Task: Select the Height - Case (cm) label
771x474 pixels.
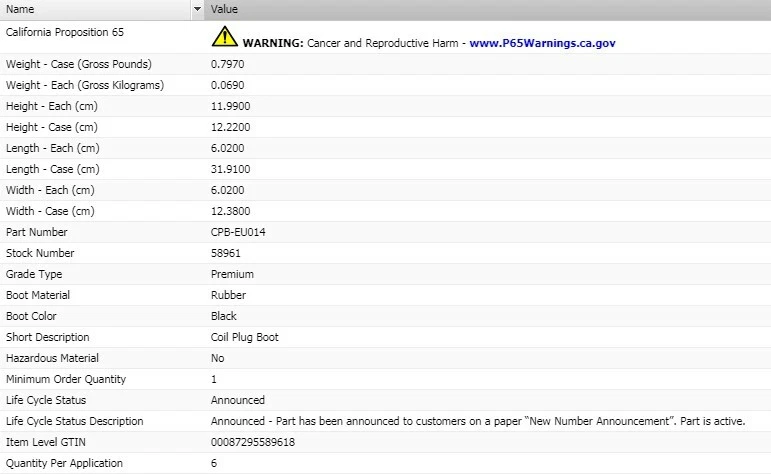Action: click(52, 128)
